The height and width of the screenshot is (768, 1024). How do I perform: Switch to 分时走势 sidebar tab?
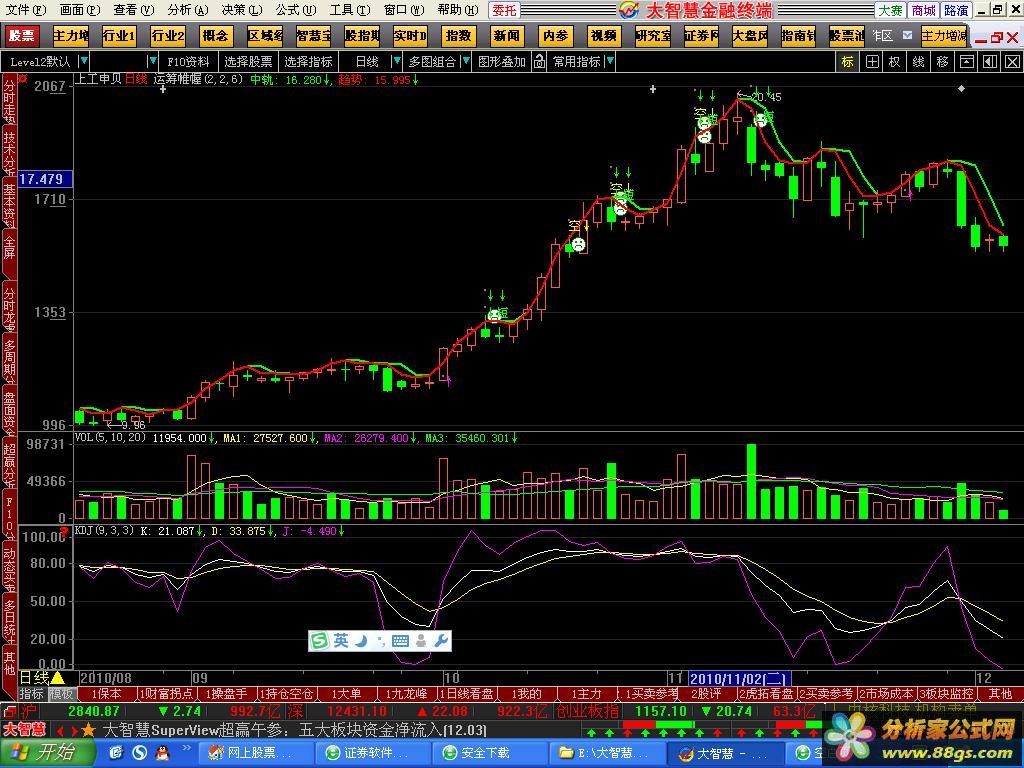pyautogui.click(x=9, y=101)
